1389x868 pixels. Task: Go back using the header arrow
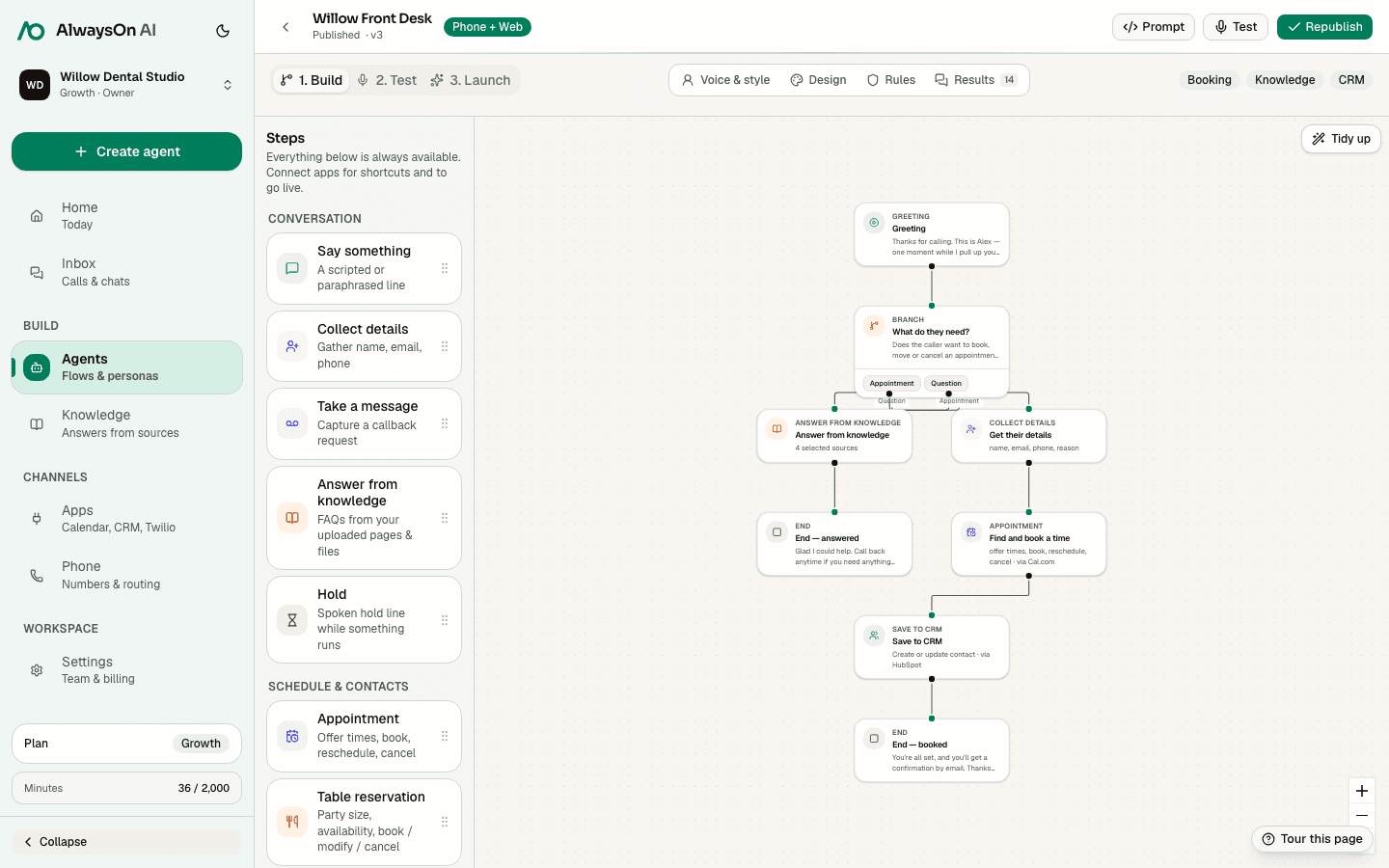coord(286,27)
